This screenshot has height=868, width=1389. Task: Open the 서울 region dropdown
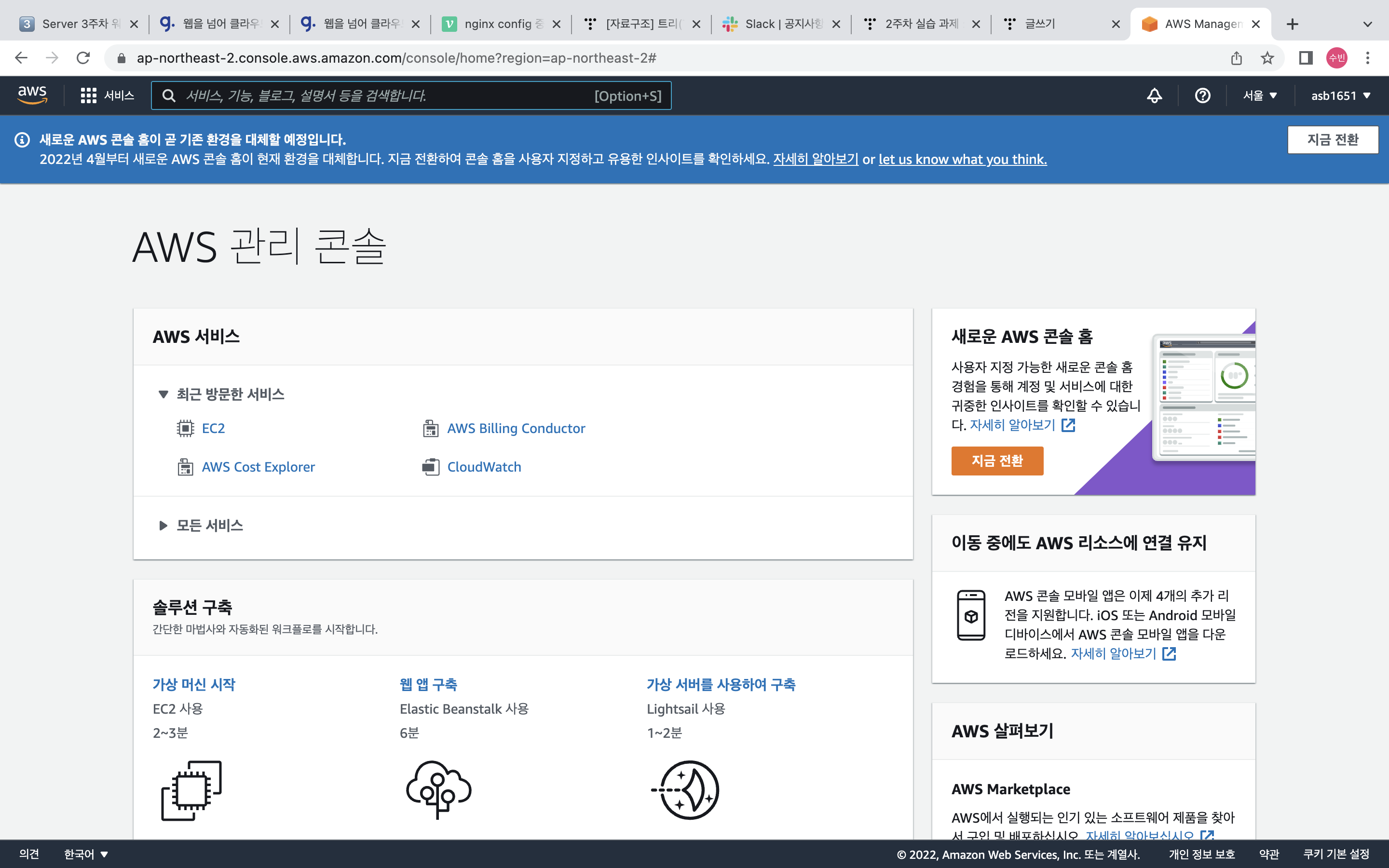(1260, 95)
